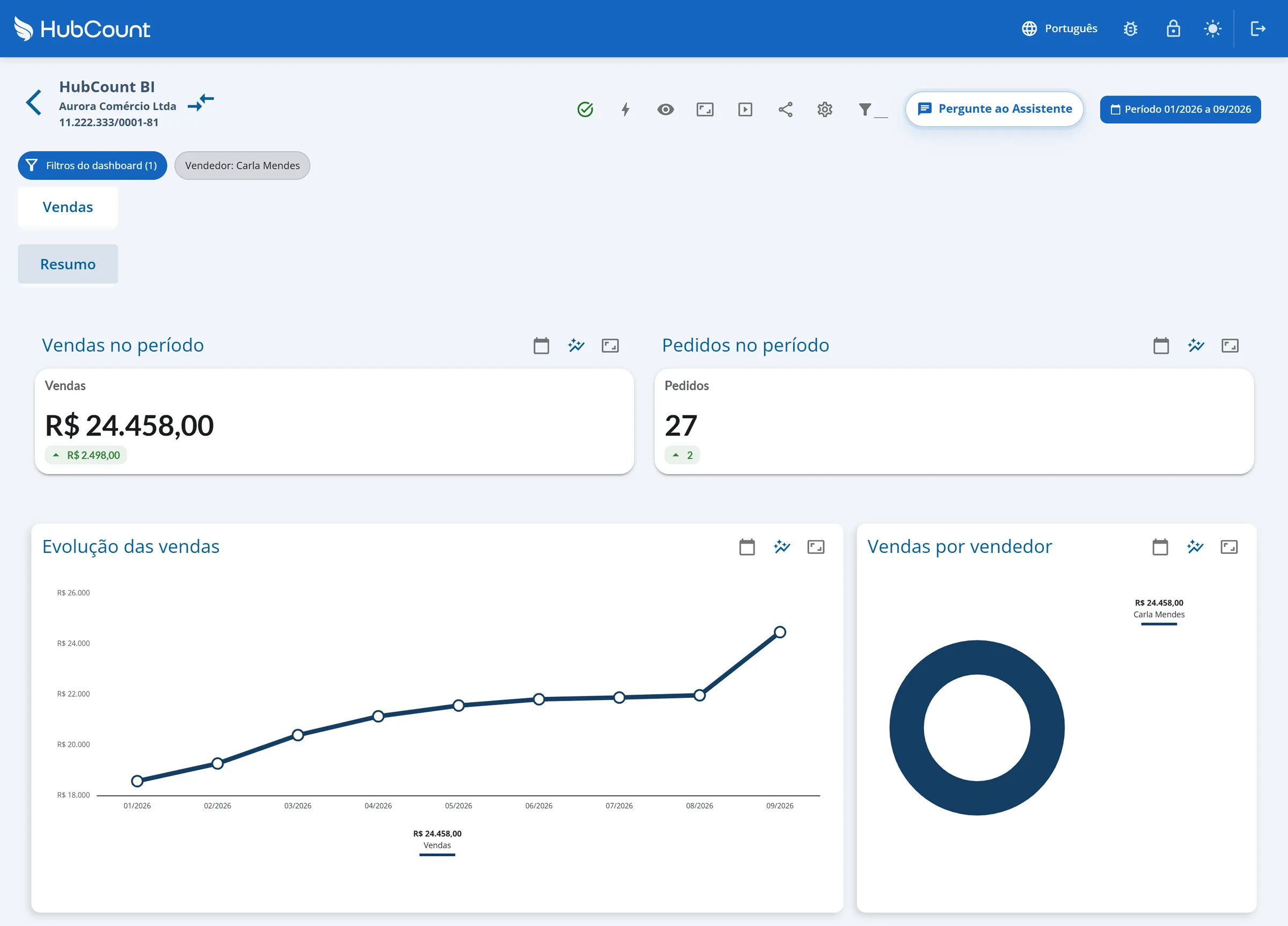Viewport: 1288px width, 926px height.
Task: Open Filtros do dashboard (1)
Action: (x=92, y=165)
